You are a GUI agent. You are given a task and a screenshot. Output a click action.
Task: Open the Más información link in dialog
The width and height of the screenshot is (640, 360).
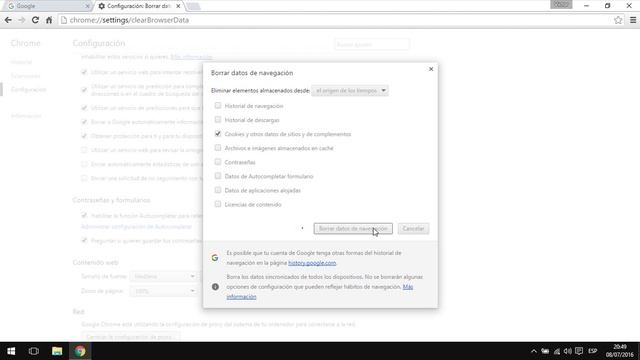click(320, 292)
